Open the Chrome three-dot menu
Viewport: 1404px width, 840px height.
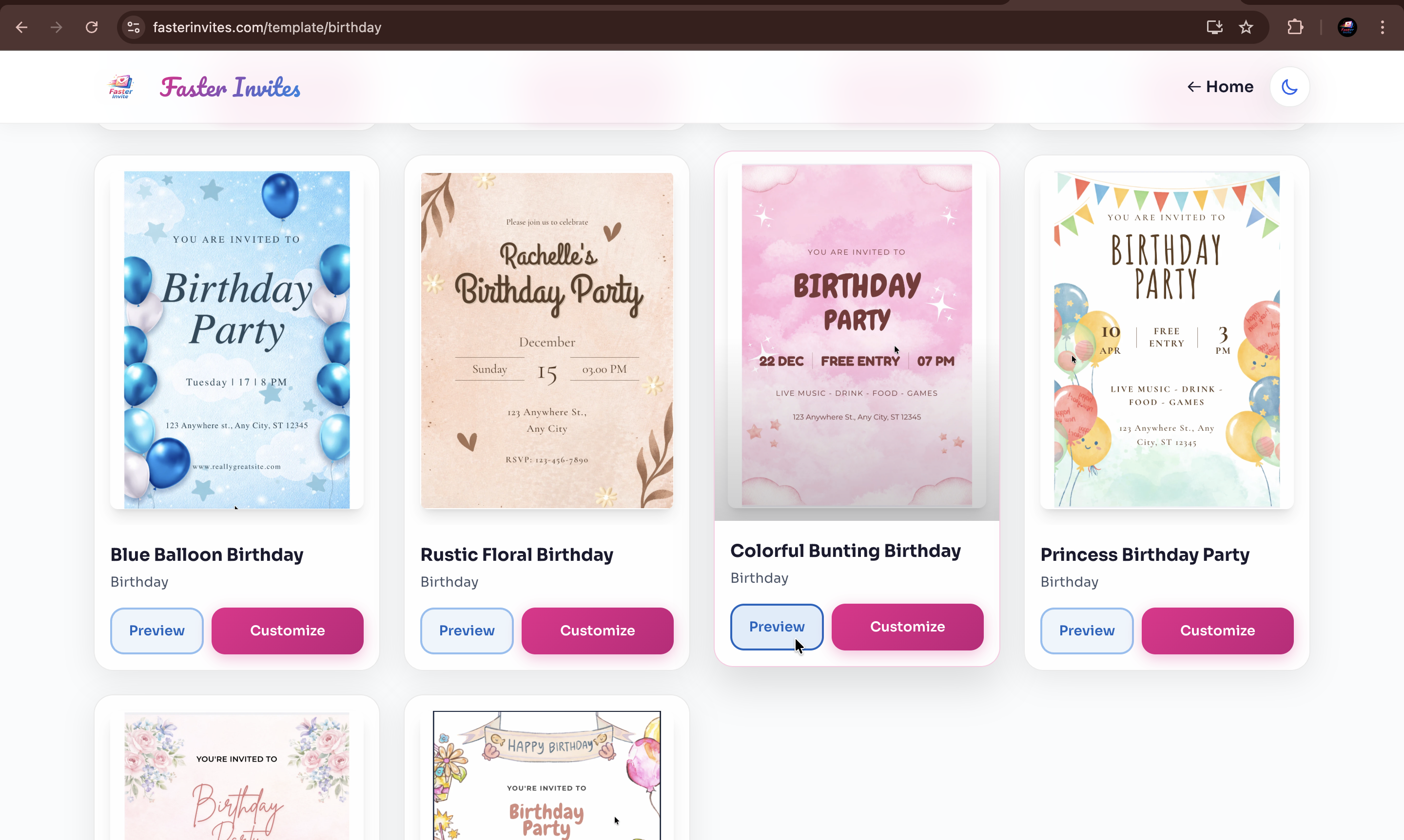click(1383, 27)
